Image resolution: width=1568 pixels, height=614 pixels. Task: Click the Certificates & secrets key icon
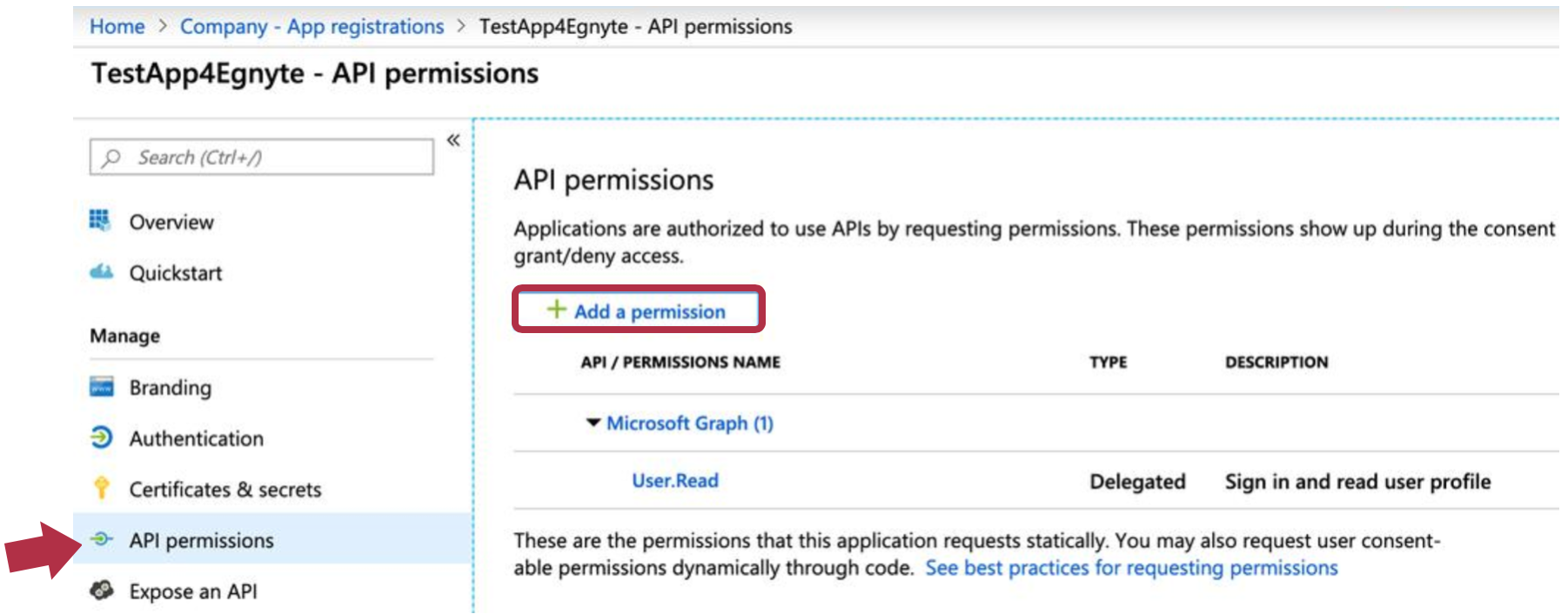[x=101, y=488]
